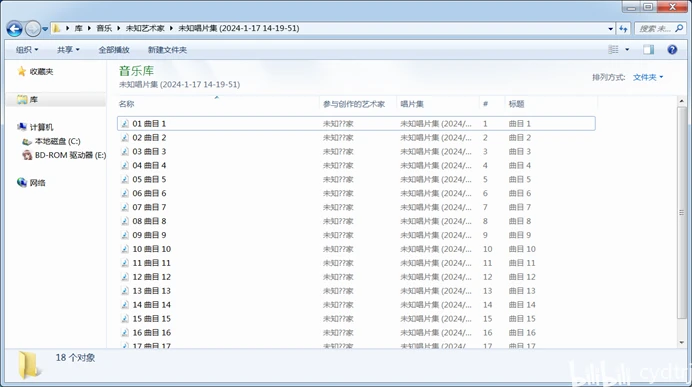This screenshot has height=387, width=692.
Task: Click music file icon of 04 曲目 4
Action: (125, 165)
